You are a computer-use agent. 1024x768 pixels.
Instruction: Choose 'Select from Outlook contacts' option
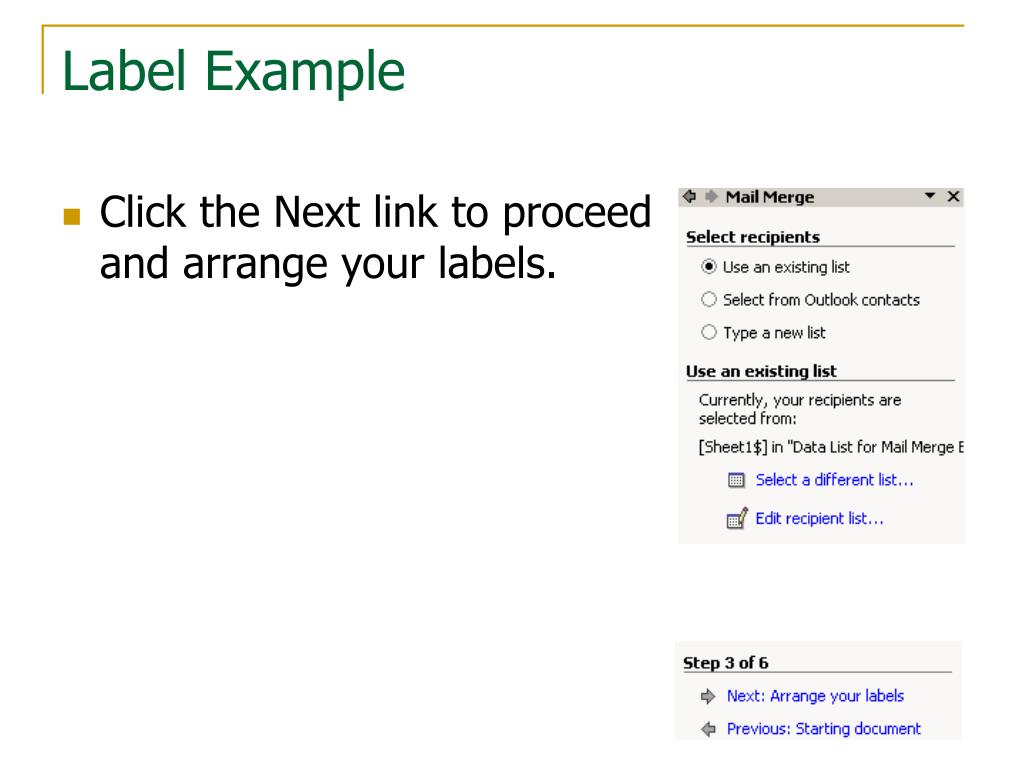tap(709, 299)
